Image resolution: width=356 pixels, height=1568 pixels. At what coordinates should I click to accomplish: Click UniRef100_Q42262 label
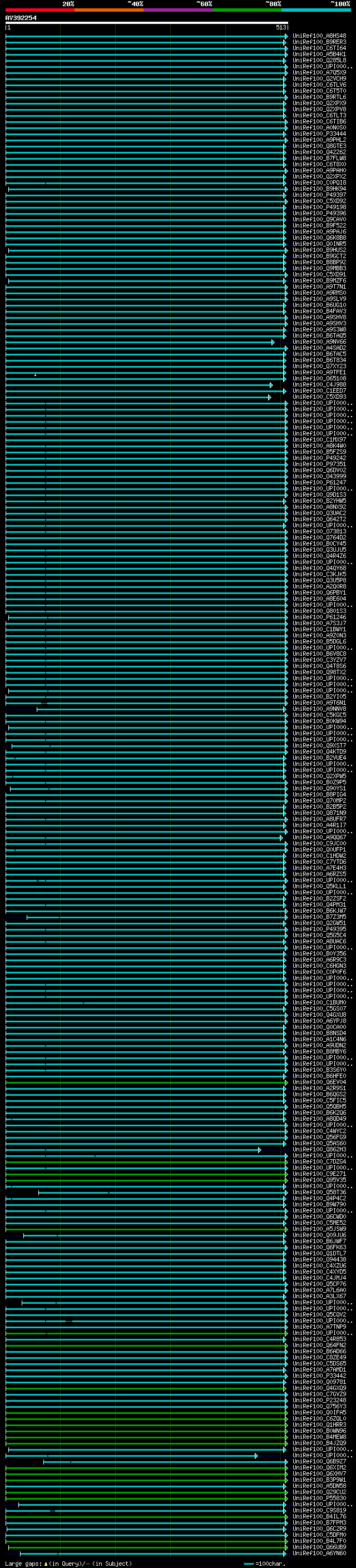[x=319, y=152]
